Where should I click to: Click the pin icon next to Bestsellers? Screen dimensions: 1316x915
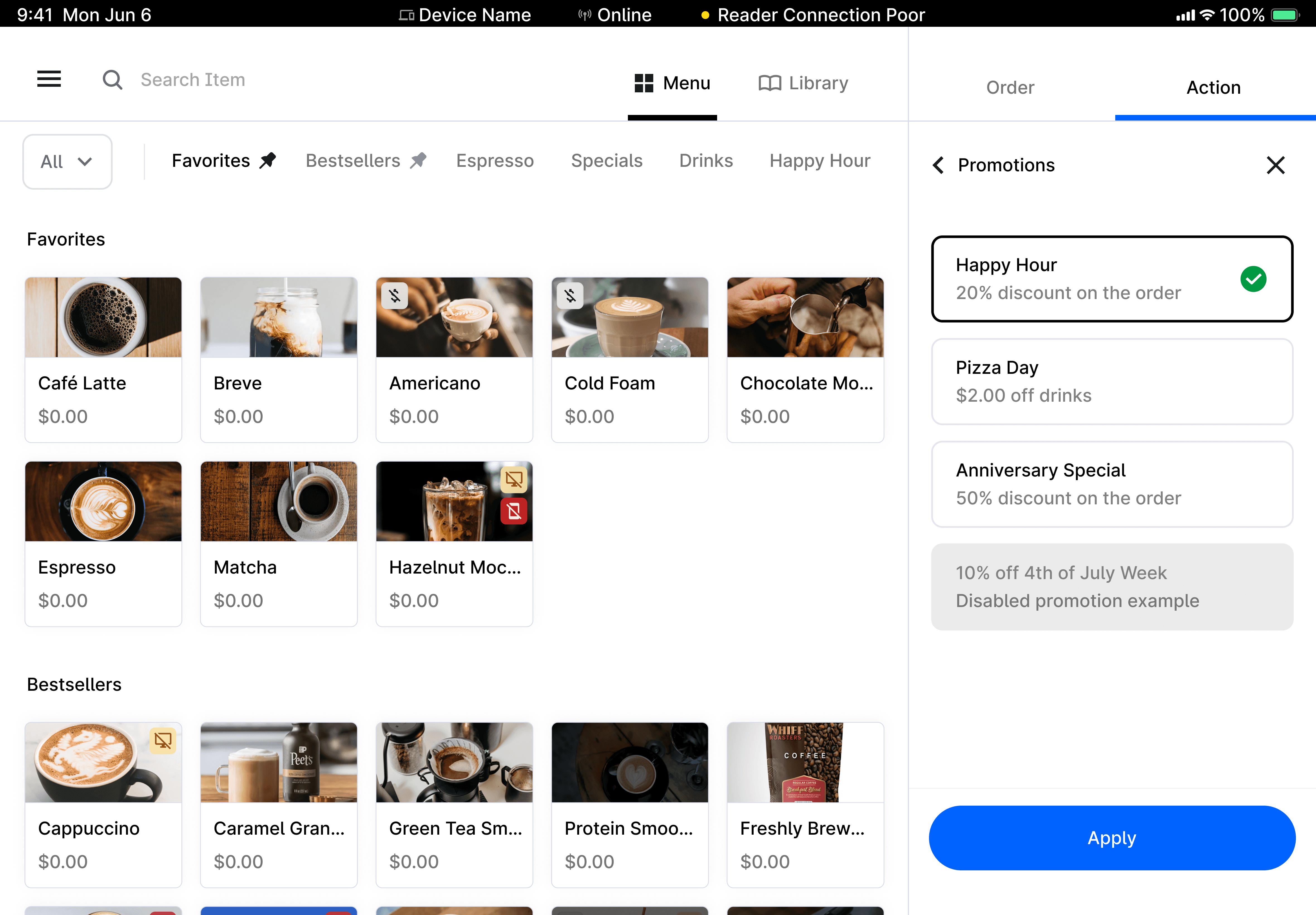418,160
